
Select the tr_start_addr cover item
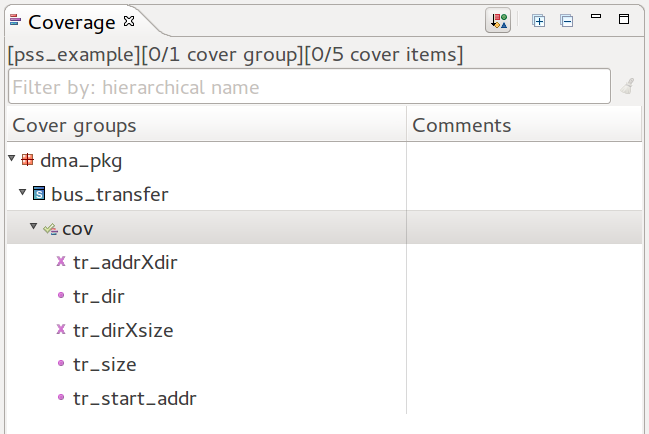(x=134, y=398)
